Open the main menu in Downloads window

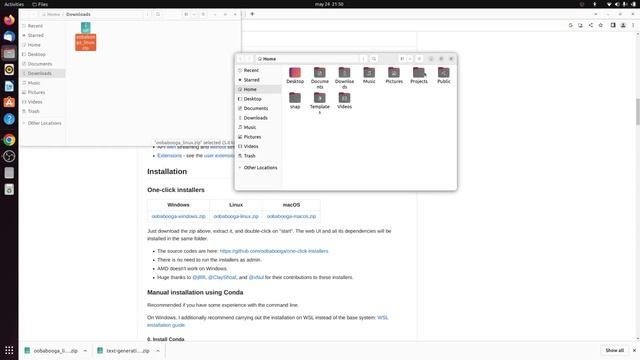click(203, 14)
